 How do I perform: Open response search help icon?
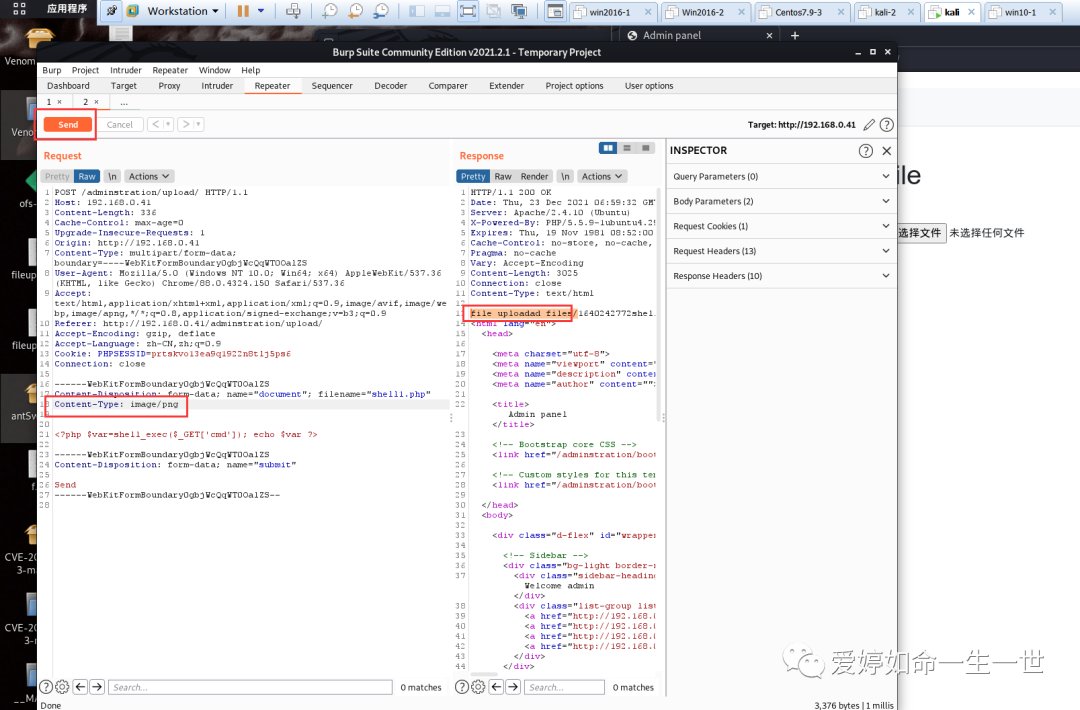coord(462,687)
